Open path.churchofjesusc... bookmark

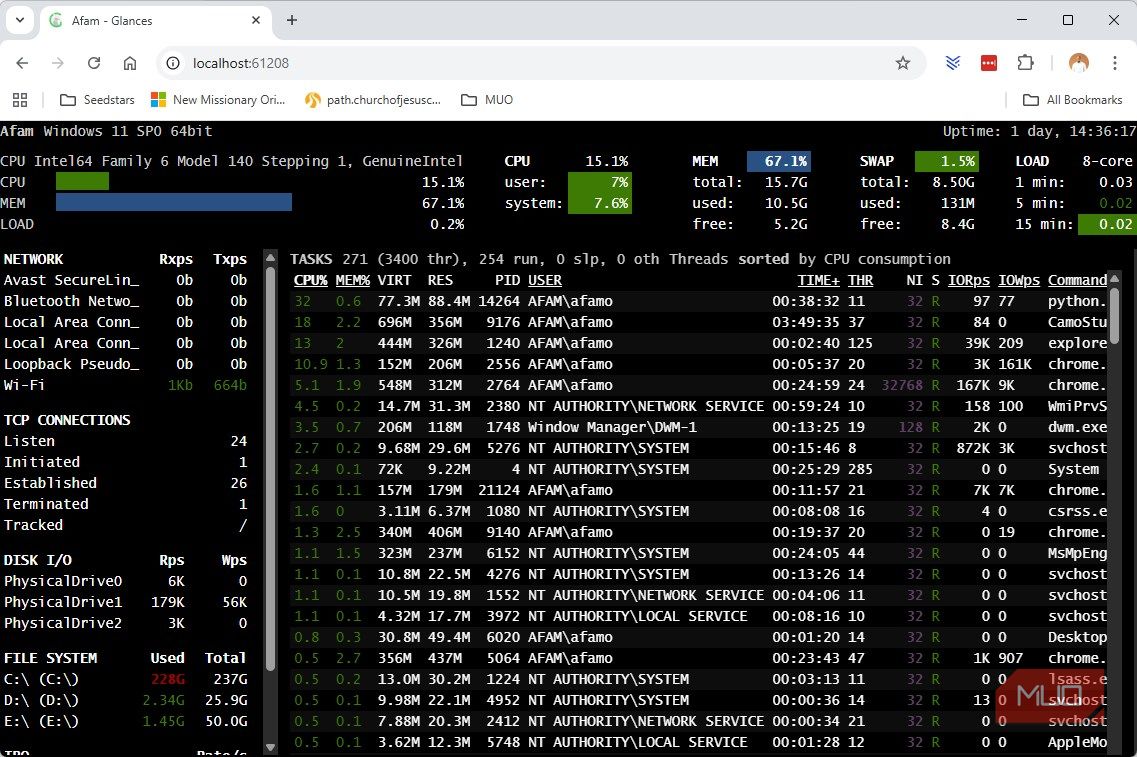(x=373, y=100)
